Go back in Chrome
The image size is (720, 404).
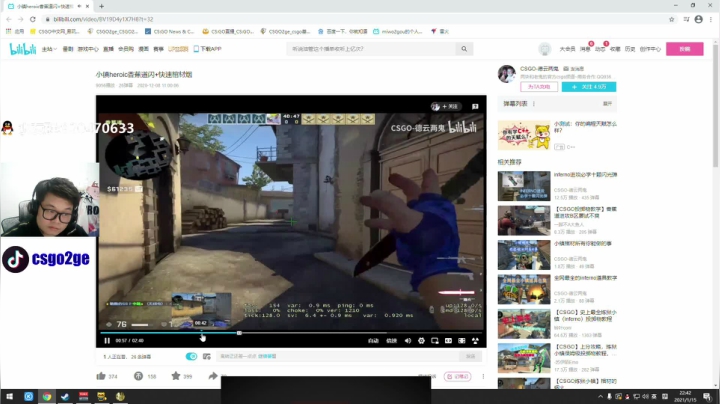9,19
